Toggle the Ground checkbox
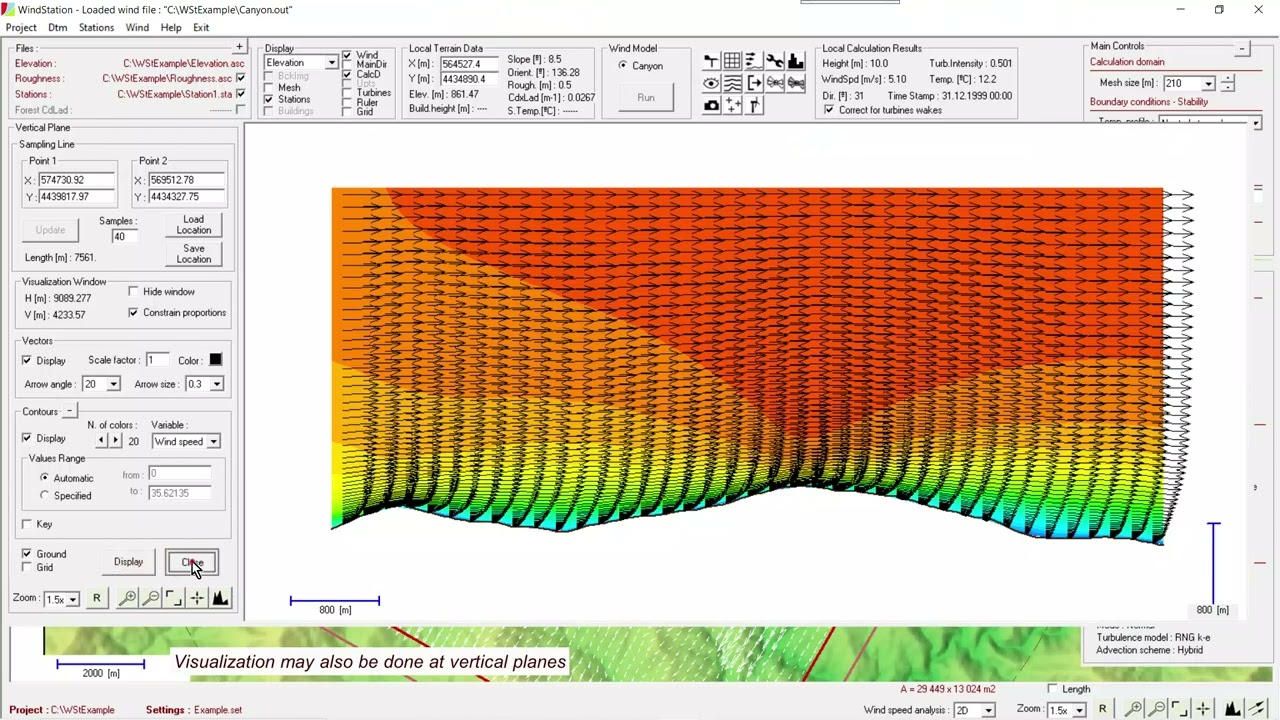Screen dimensions: 1280x720 tap(27, 553)
